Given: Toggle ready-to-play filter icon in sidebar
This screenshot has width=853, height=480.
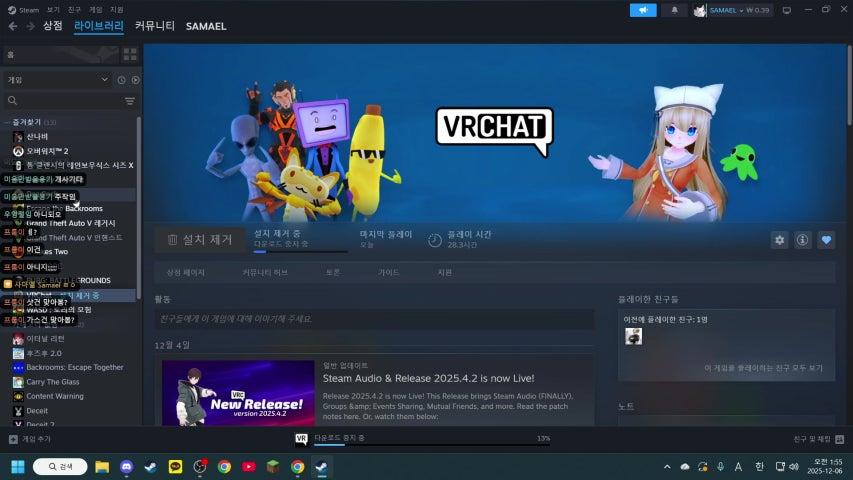Looking at the screenshot, I should (135, 79).
